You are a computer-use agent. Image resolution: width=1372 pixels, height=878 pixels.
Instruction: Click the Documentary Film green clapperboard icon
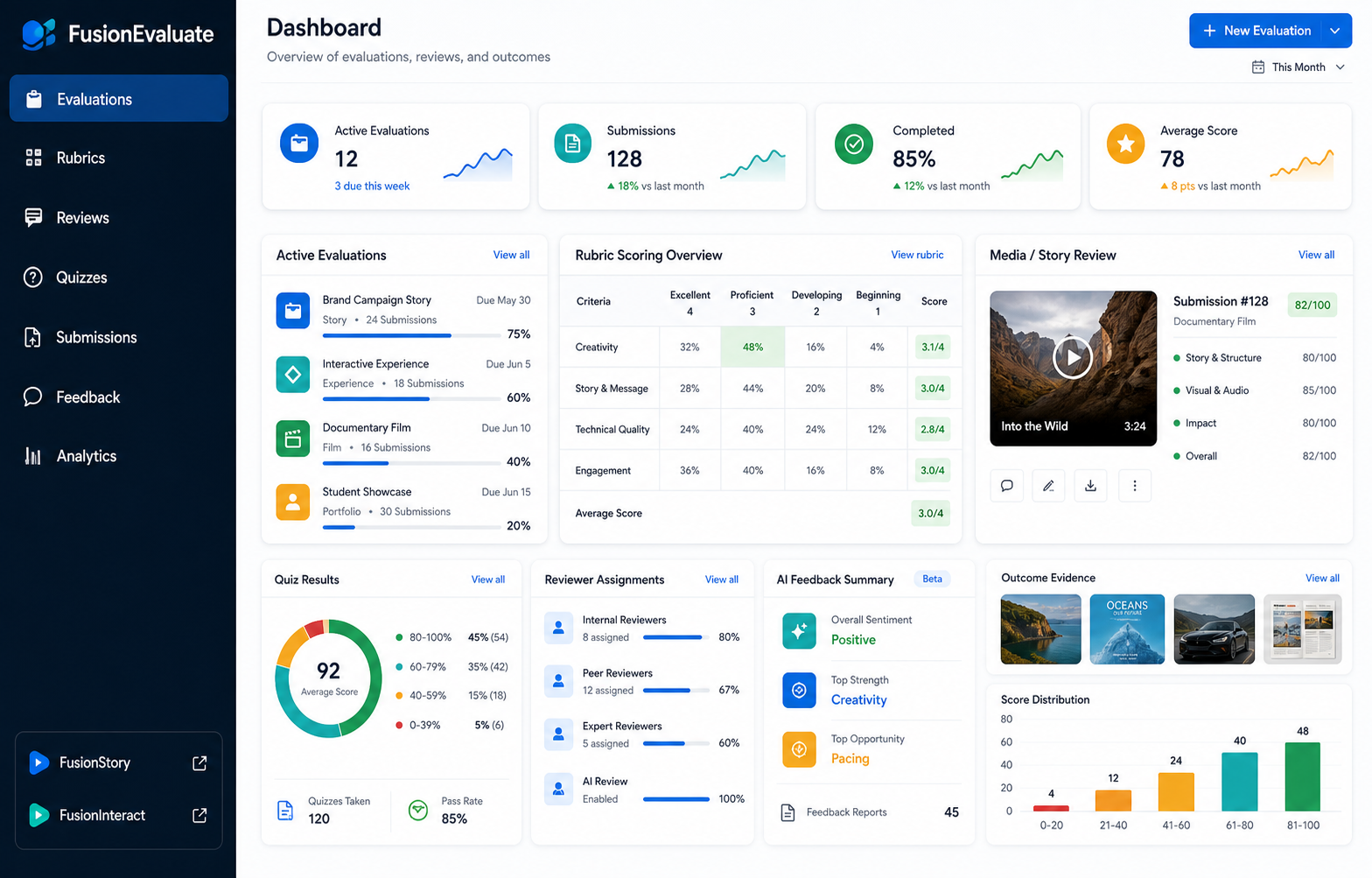(293, 439)
